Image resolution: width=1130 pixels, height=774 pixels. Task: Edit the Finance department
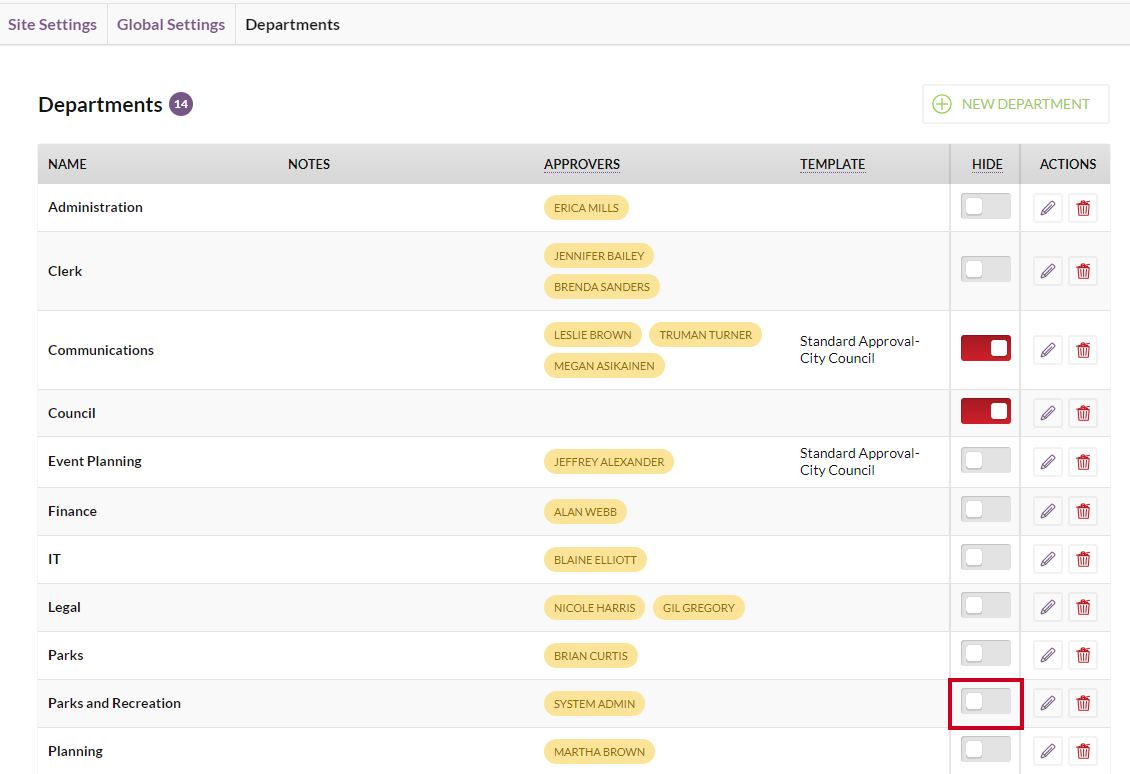(1048, 511)
